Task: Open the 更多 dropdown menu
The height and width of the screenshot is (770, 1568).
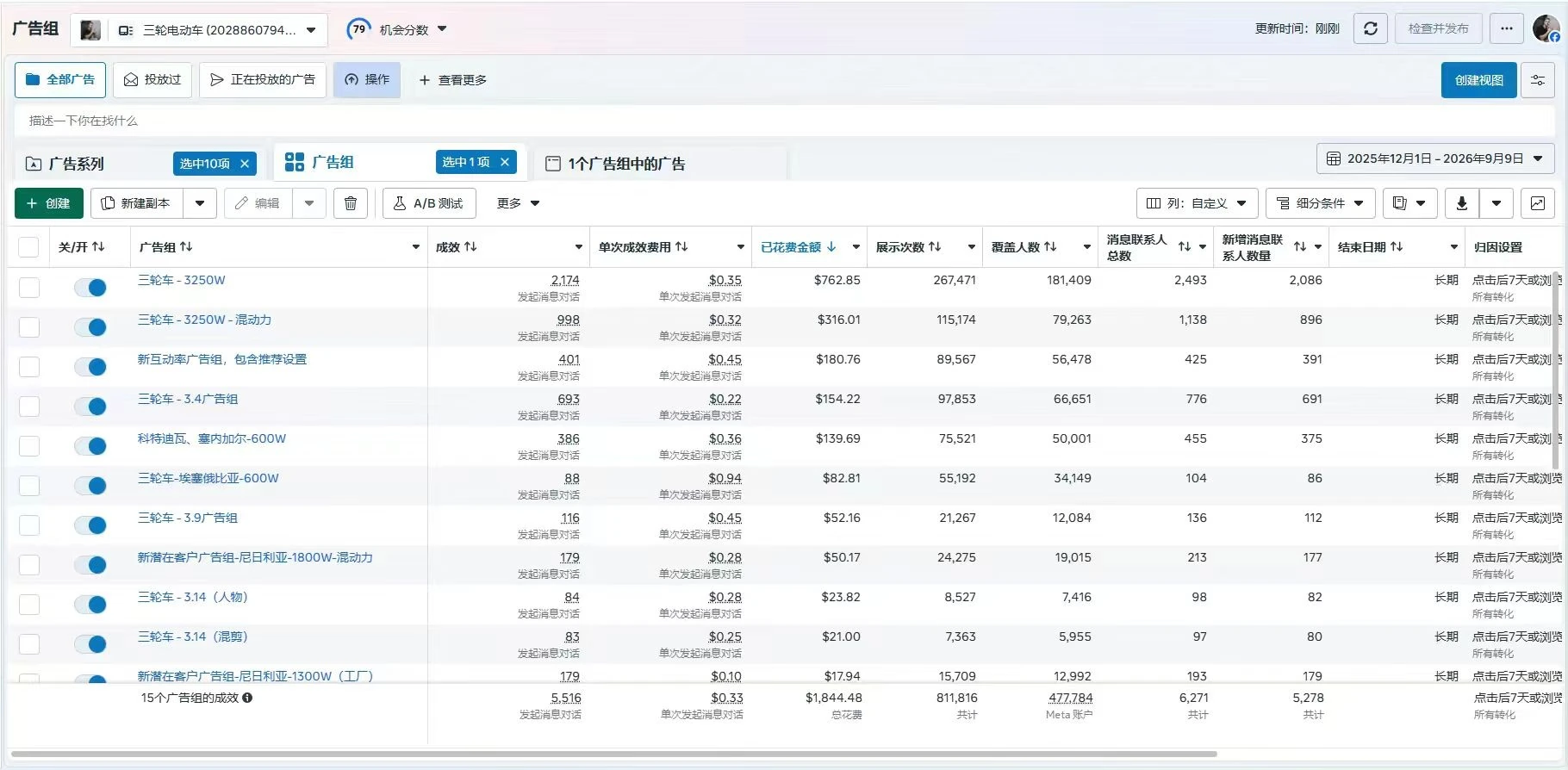Action: pos(518,203)
